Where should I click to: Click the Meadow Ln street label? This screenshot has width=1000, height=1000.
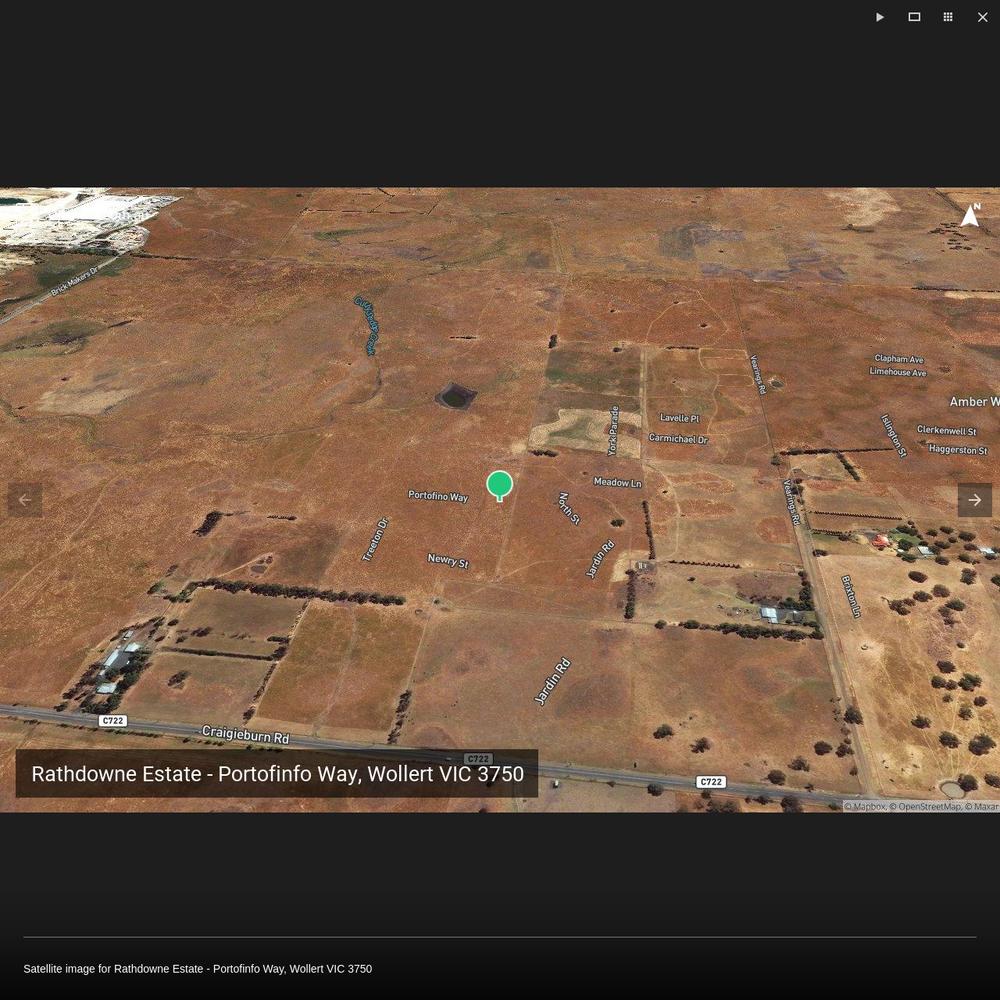617,482
